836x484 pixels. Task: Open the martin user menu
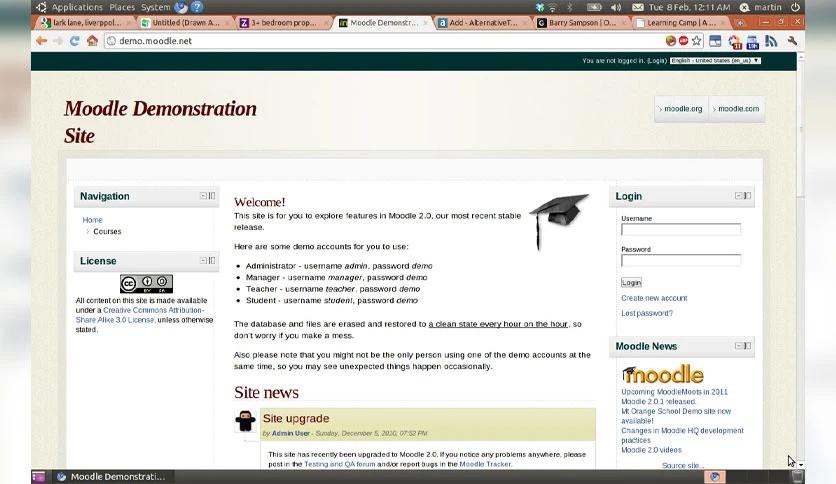761,7
